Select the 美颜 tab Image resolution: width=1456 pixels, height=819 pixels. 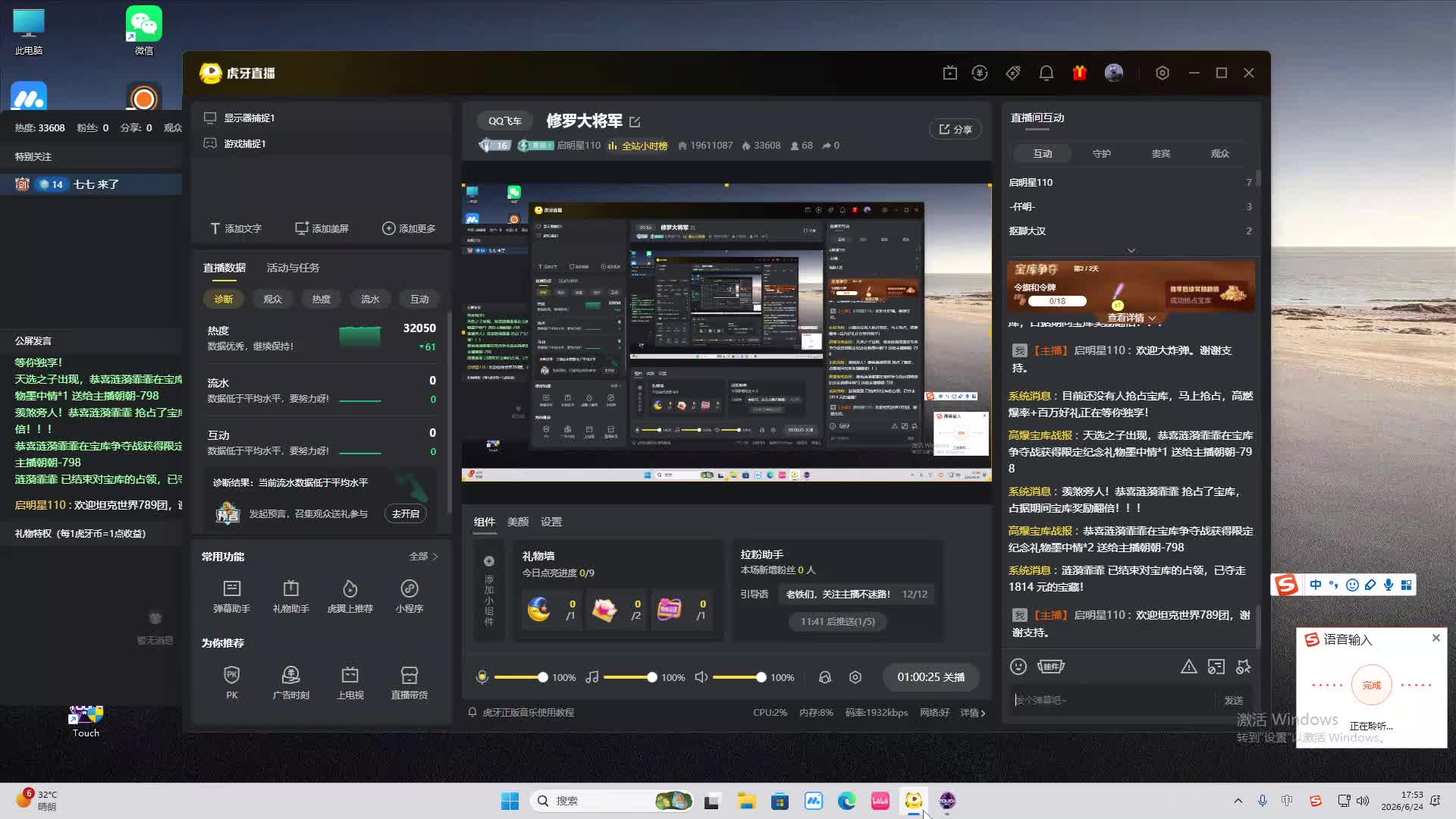click(518, 522)
